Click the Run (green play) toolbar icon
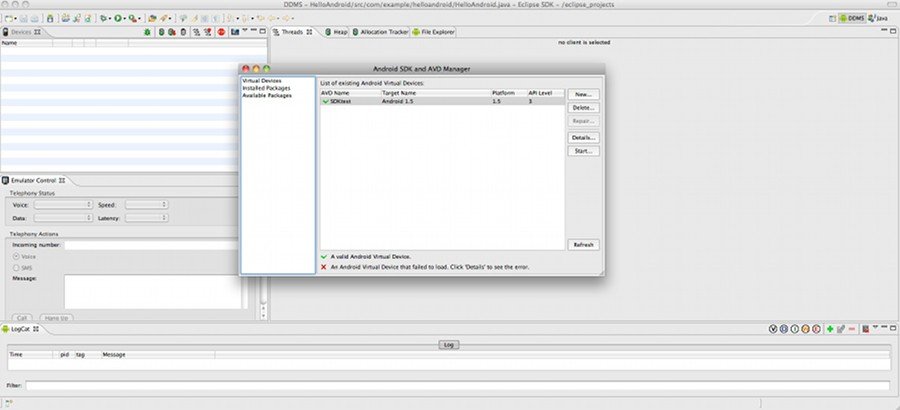Viewport: 900px width, 410px height. pos(118,19)
